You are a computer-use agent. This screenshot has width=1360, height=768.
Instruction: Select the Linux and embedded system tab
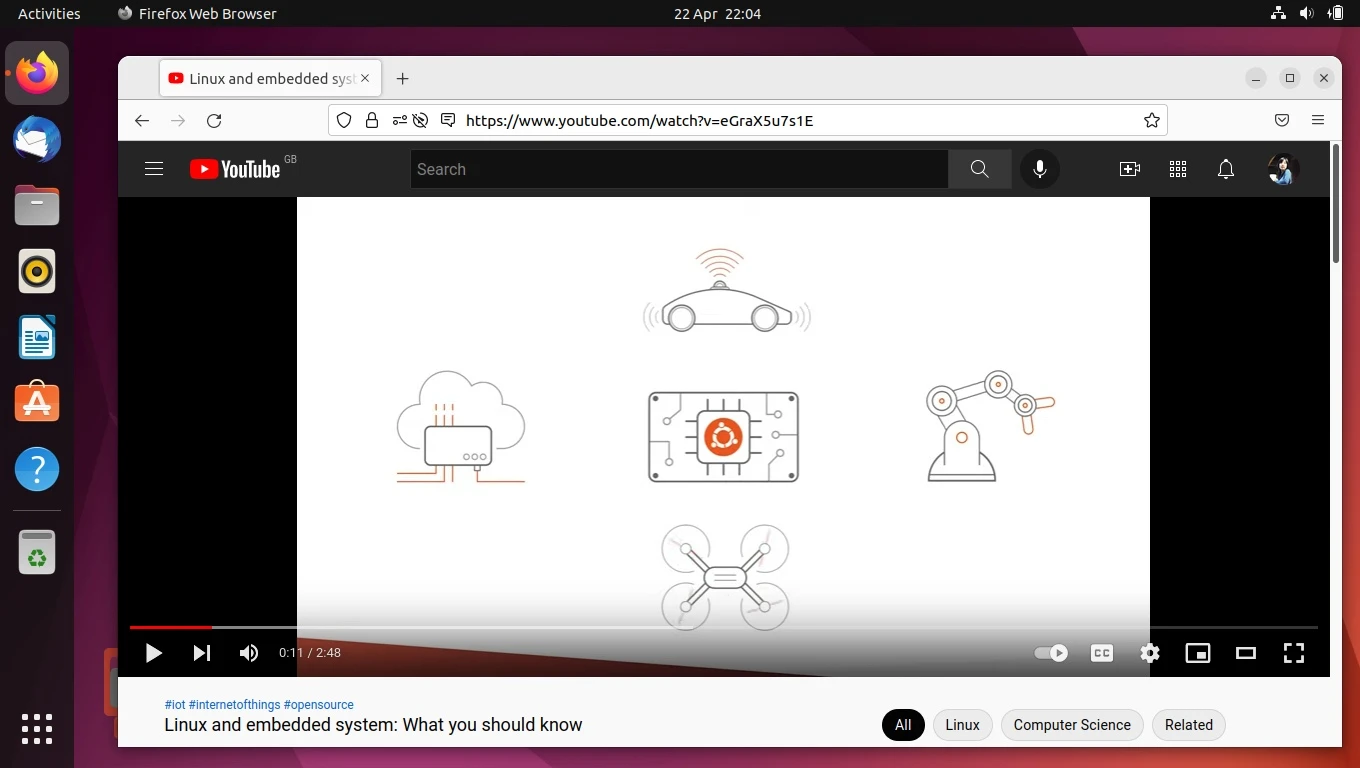(269, 78)
